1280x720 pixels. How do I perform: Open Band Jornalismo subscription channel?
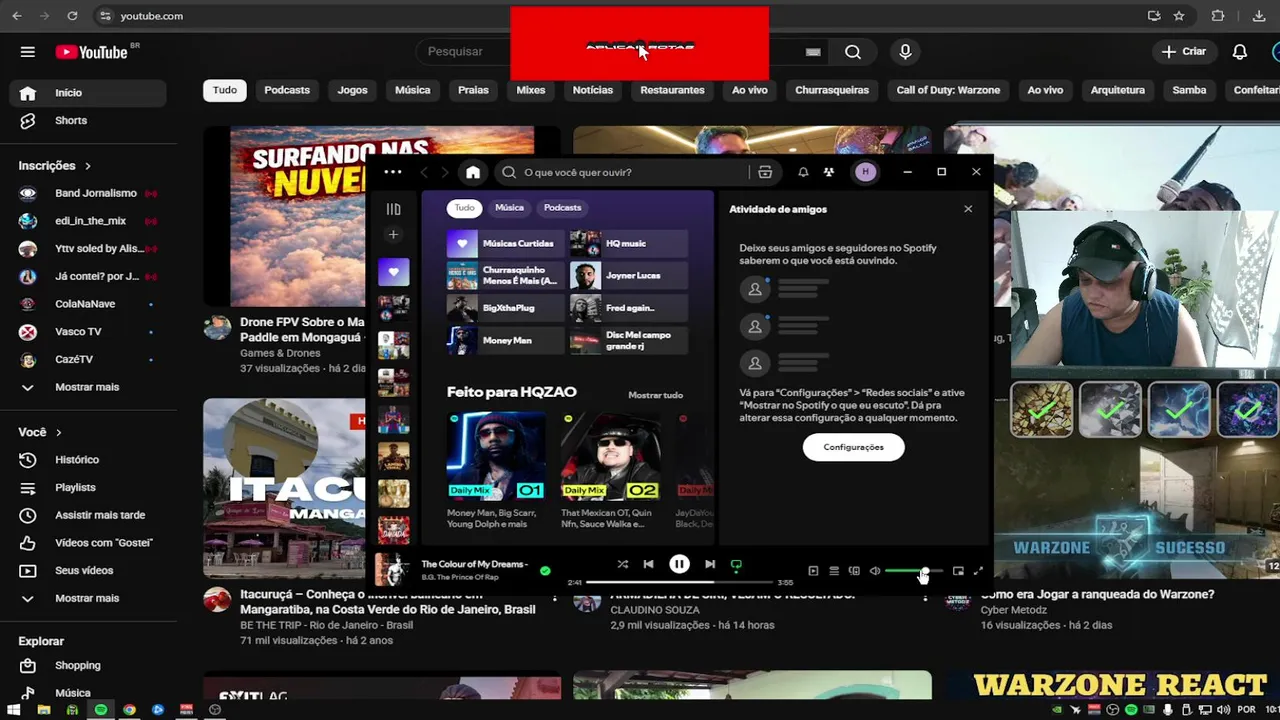click(x=87, y=193)
